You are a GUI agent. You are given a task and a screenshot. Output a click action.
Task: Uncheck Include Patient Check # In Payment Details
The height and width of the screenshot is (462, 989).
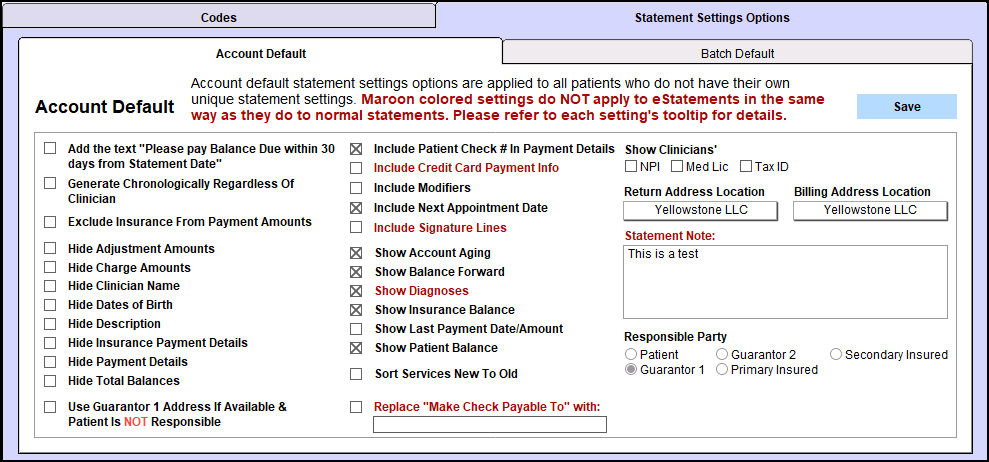point(356,149)
